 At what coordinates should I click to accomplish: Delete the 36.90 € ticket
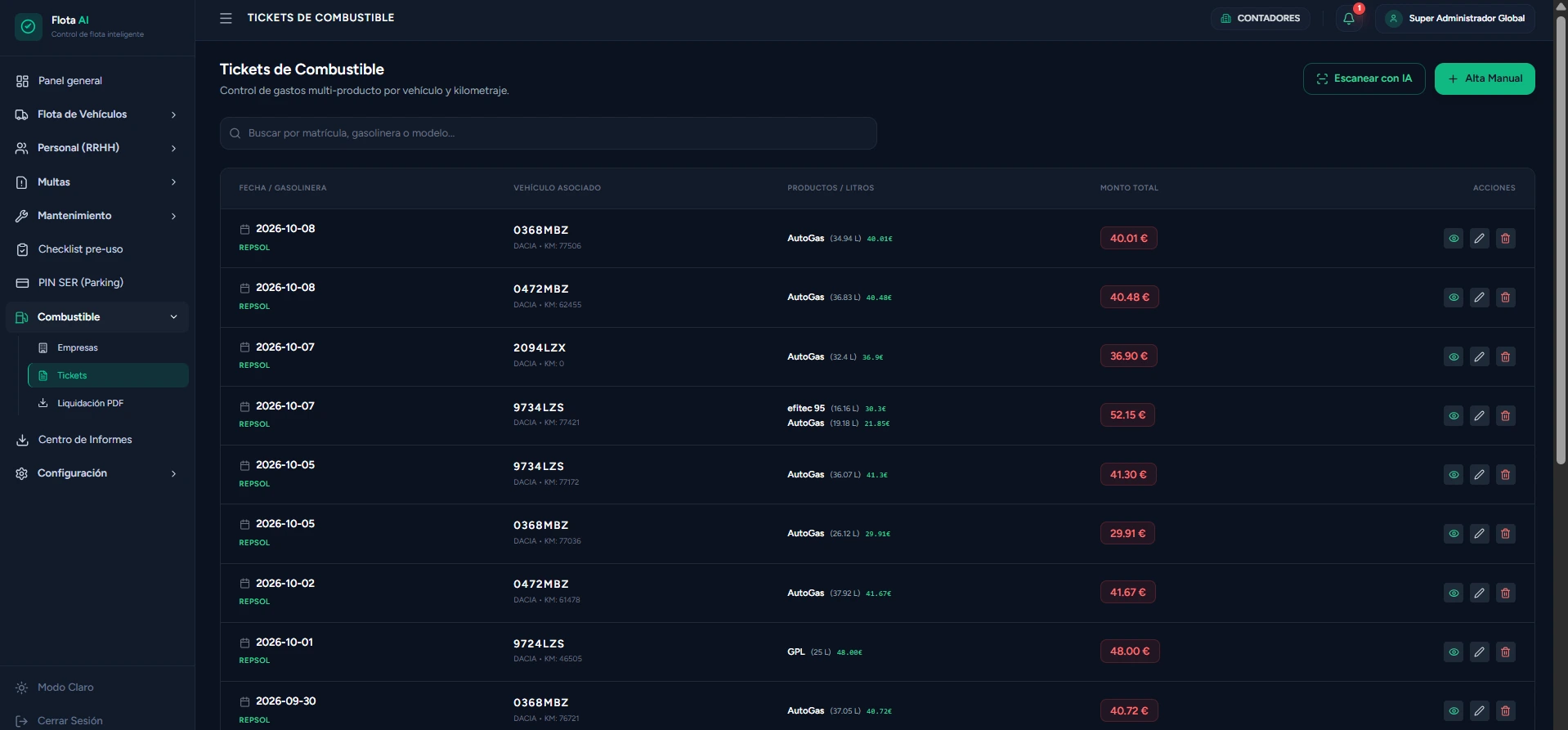click(x=1505, y=356)
